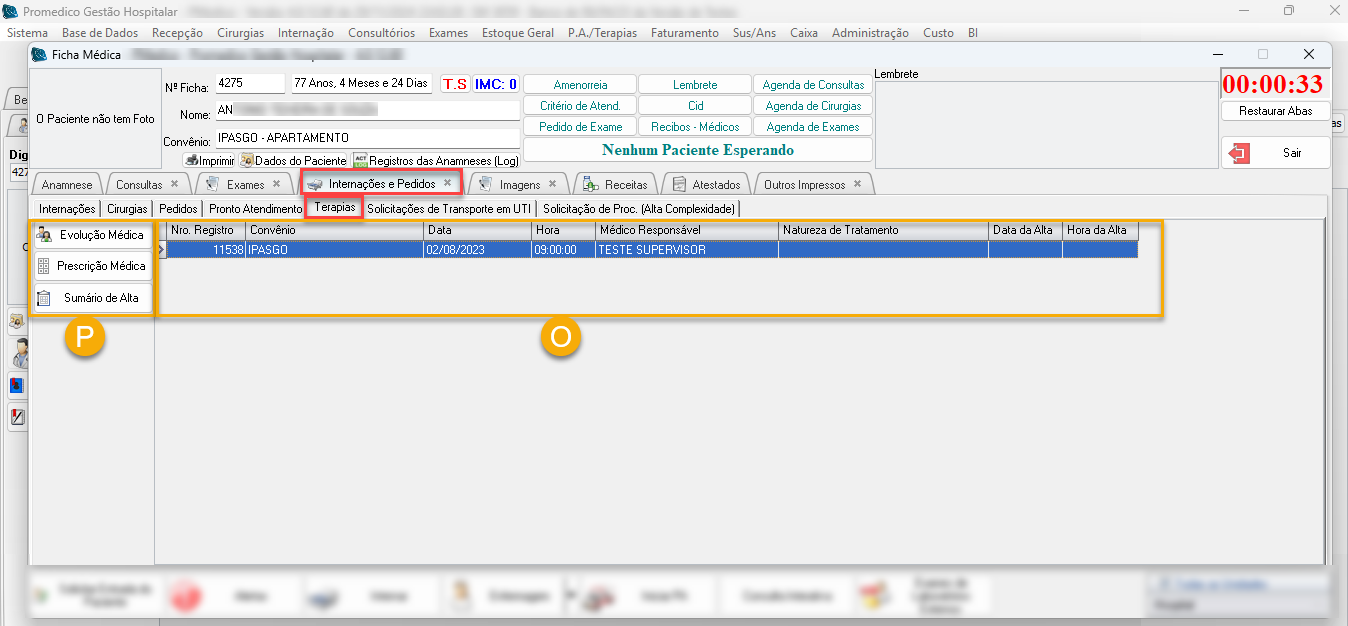Click the red Sair exit button

tap(1275, 153)
